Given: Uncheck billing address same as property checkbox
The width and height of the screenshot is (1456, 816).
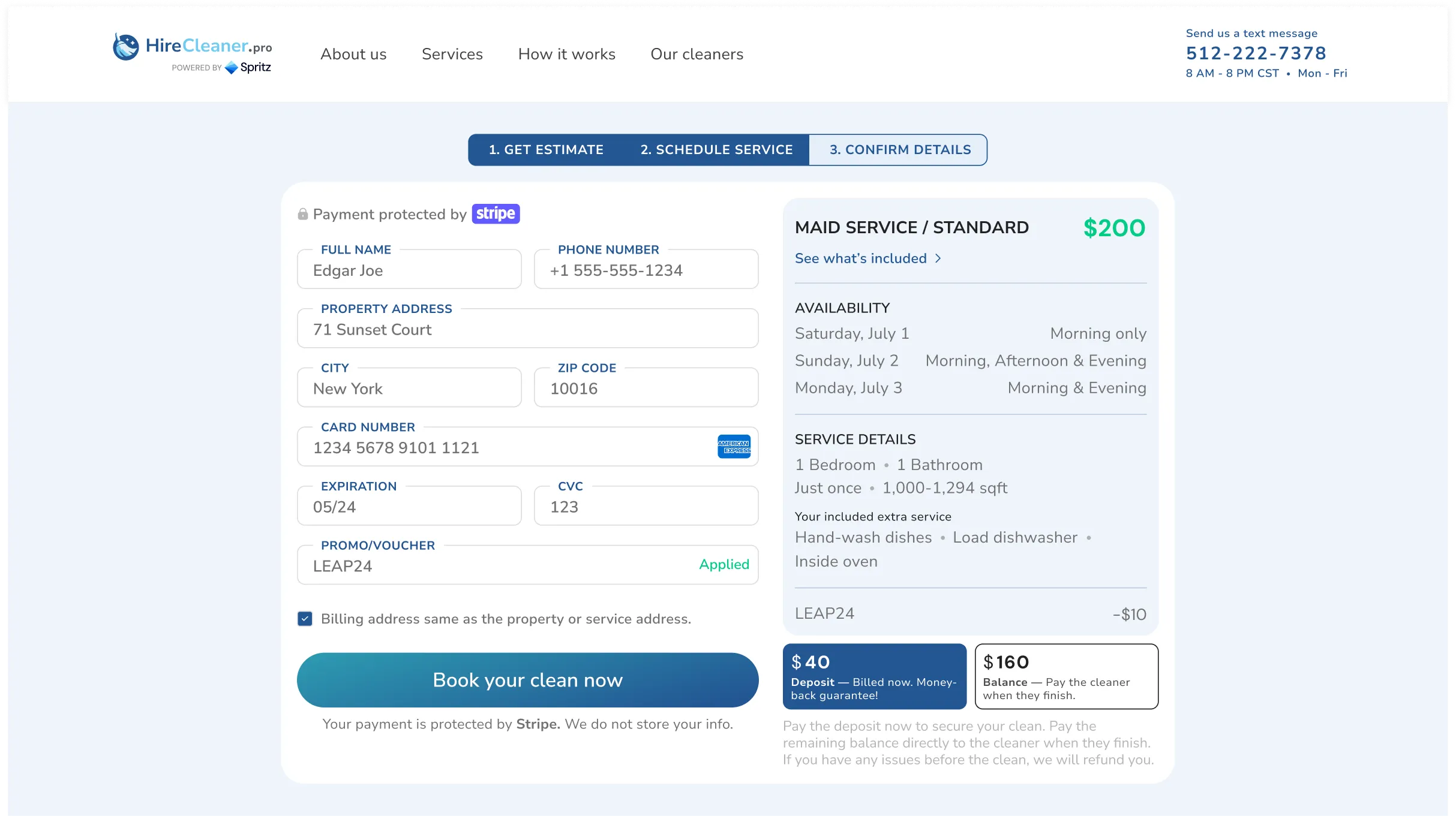Looking at the screenshot, I should [305, 619].
